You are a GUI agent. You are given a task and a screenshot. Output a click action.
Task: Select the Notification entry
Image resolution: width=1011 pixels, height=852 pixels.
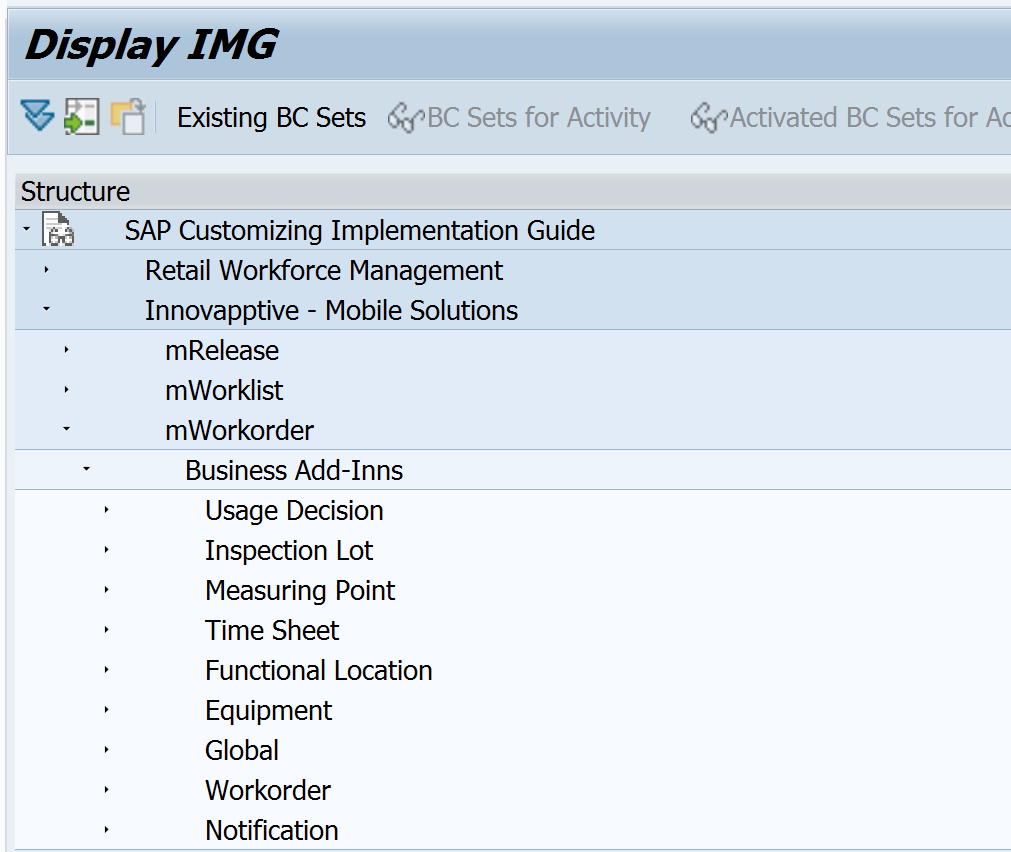click(271, 831)
